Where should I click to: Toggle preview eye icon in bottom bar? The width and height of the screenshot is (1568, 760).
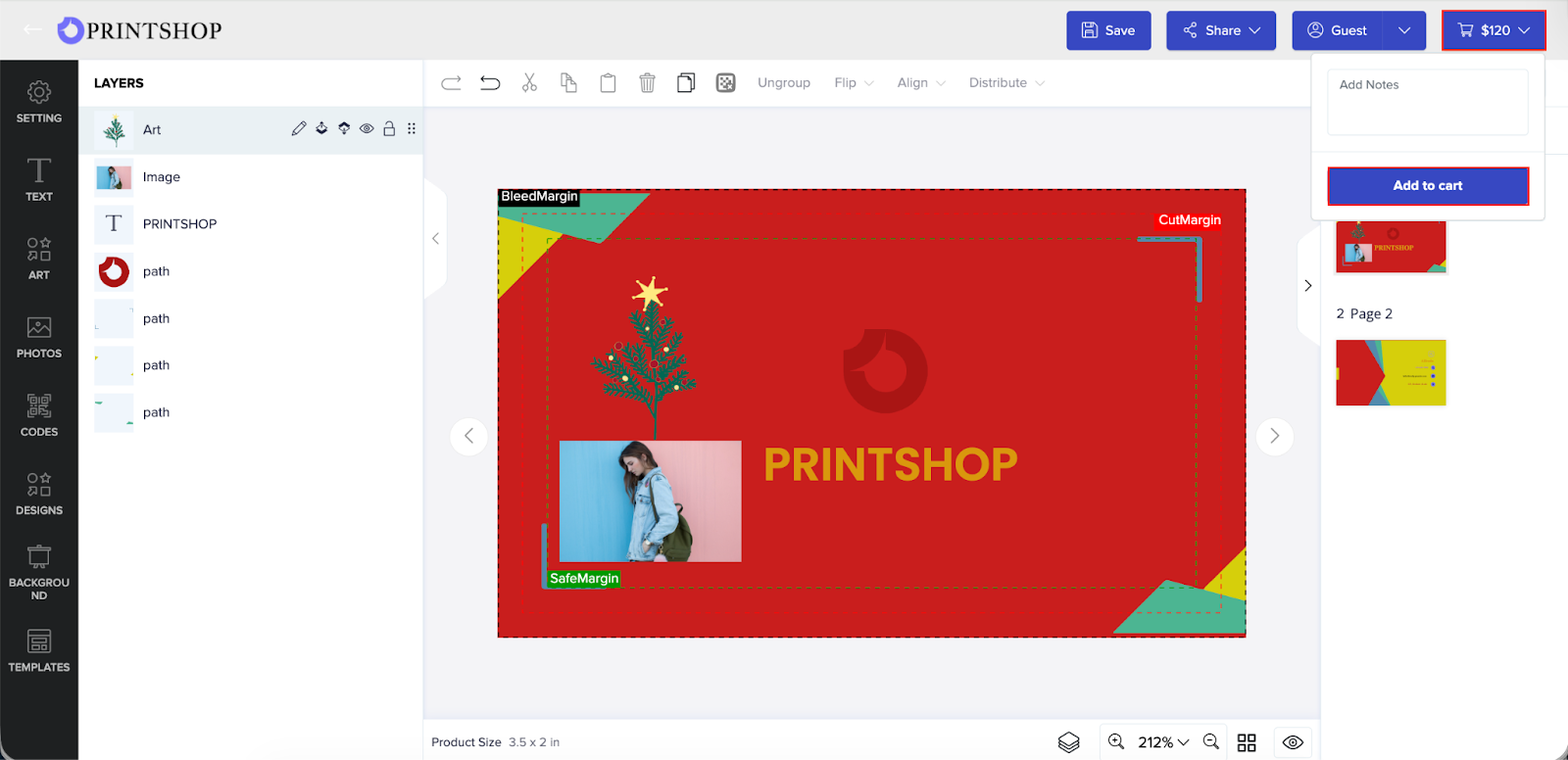tap(1293, 742)
